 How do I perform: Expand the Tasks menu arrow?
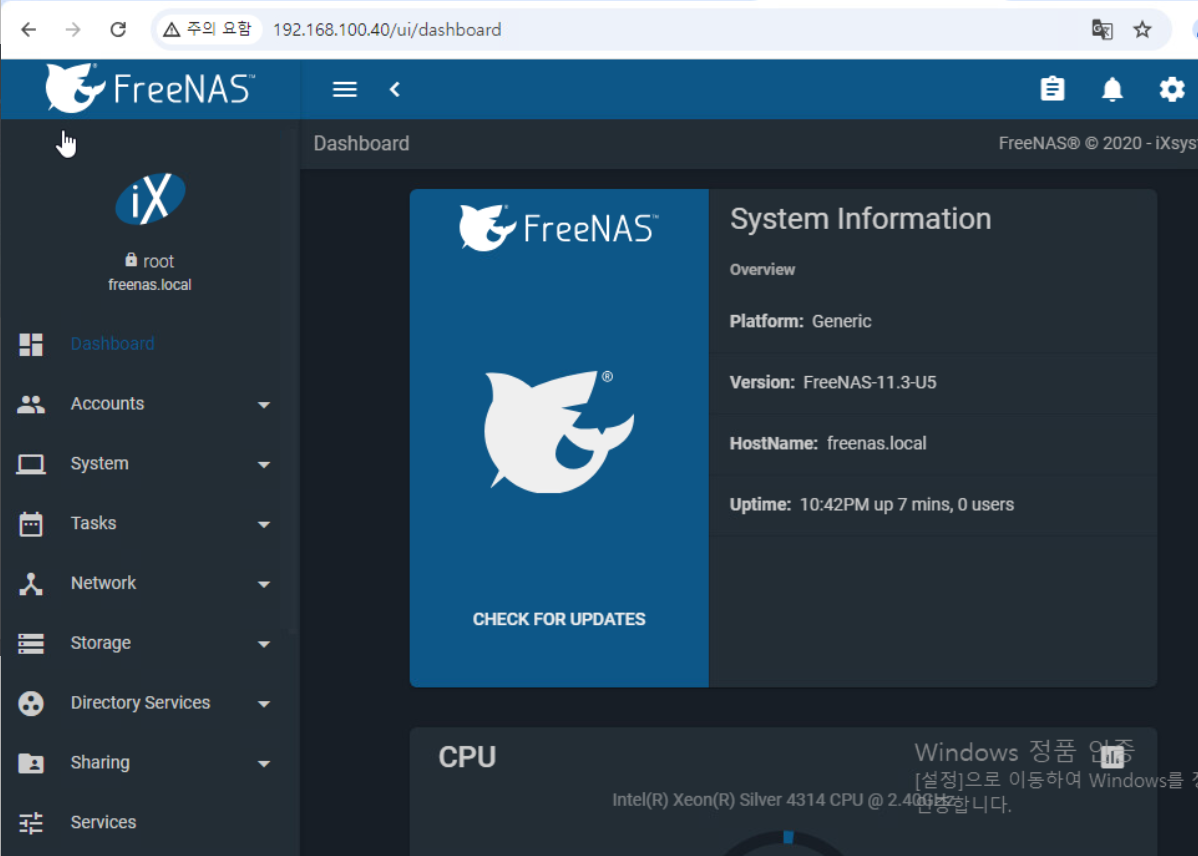click(x=264, y=524)
